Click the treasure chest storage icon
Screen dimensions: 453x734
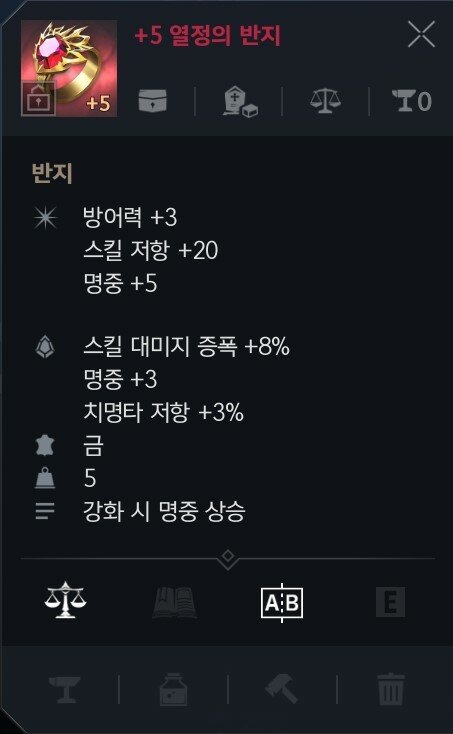coord(153,101)
